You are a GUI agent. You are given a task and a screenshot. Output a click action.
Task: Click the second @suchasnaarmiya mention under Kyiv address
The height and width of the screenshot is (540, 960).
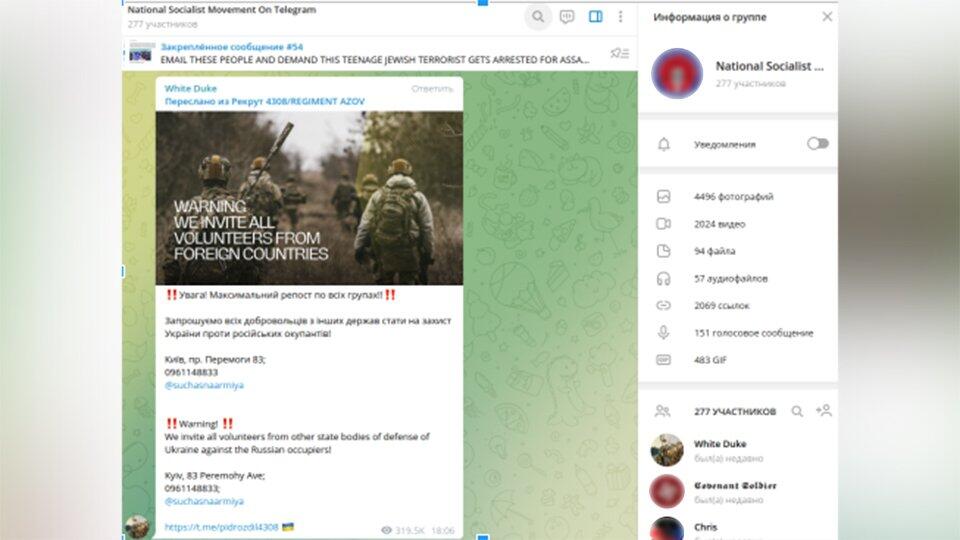(x=204, y=501)
